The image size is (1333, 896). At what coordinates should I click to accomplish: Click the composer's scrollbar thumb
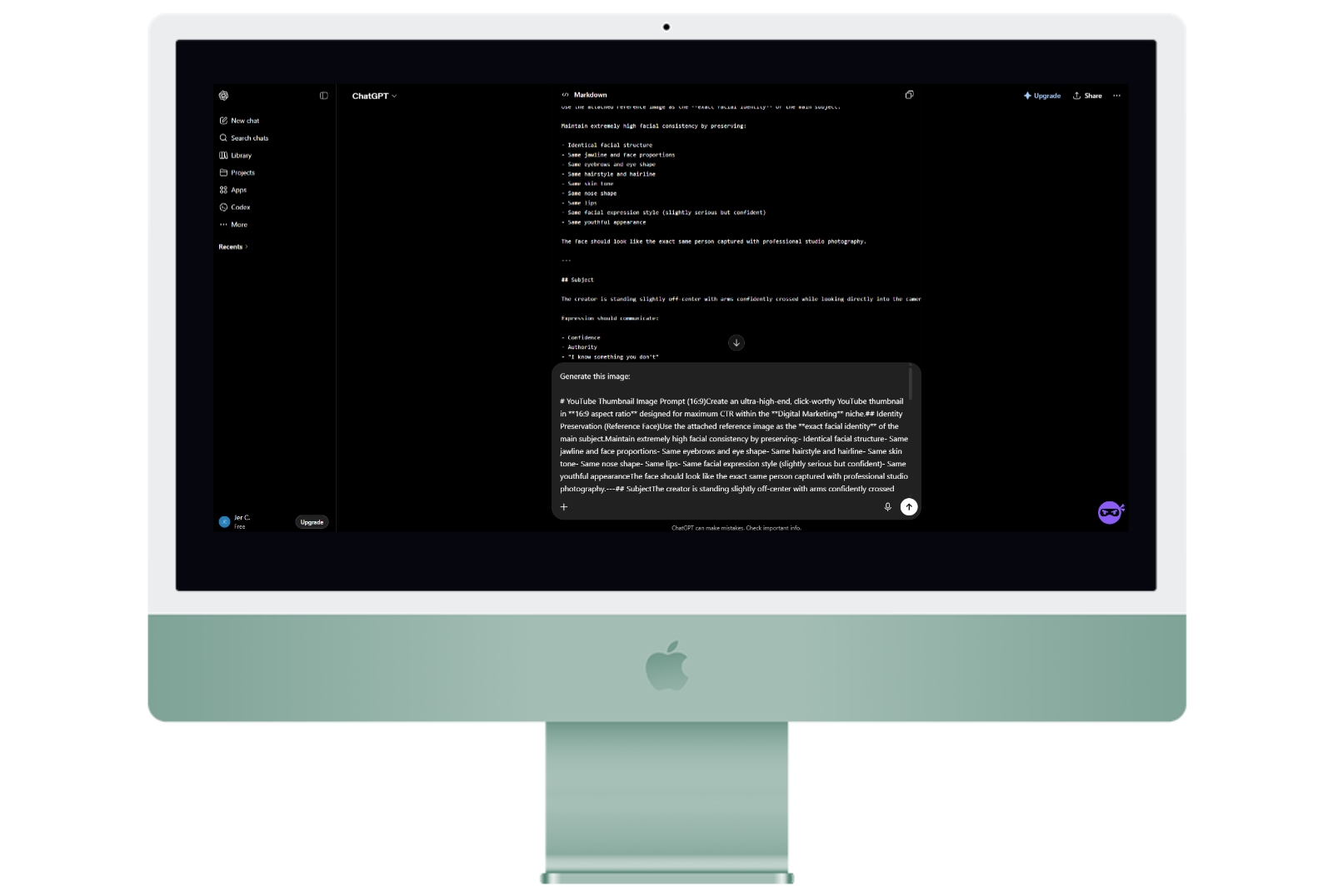pyautogui.click(x=911, y=384)
